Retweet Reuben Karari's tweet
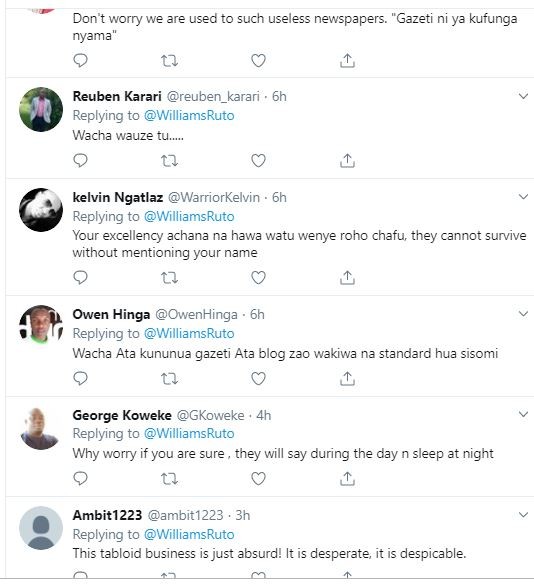Screen dimensions: 534x588 click(x=169, y=161)
